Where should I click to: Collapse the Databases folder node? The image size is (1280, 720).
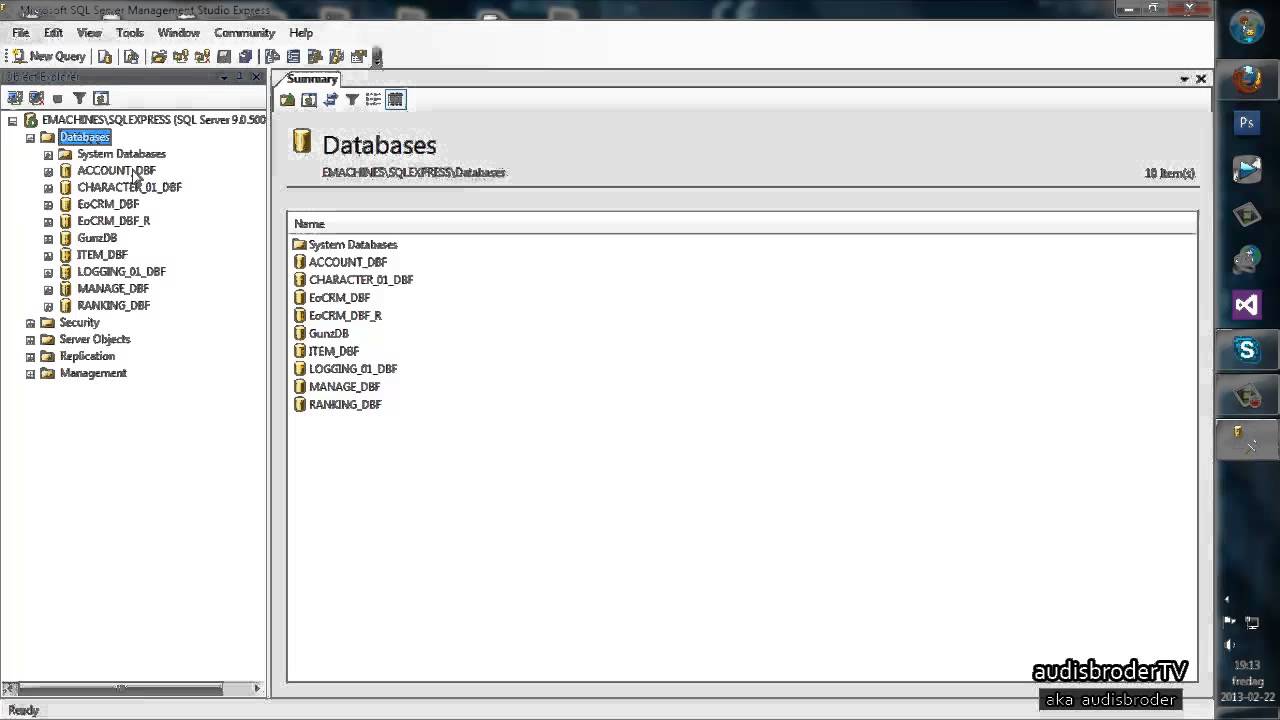pos(30,137)
